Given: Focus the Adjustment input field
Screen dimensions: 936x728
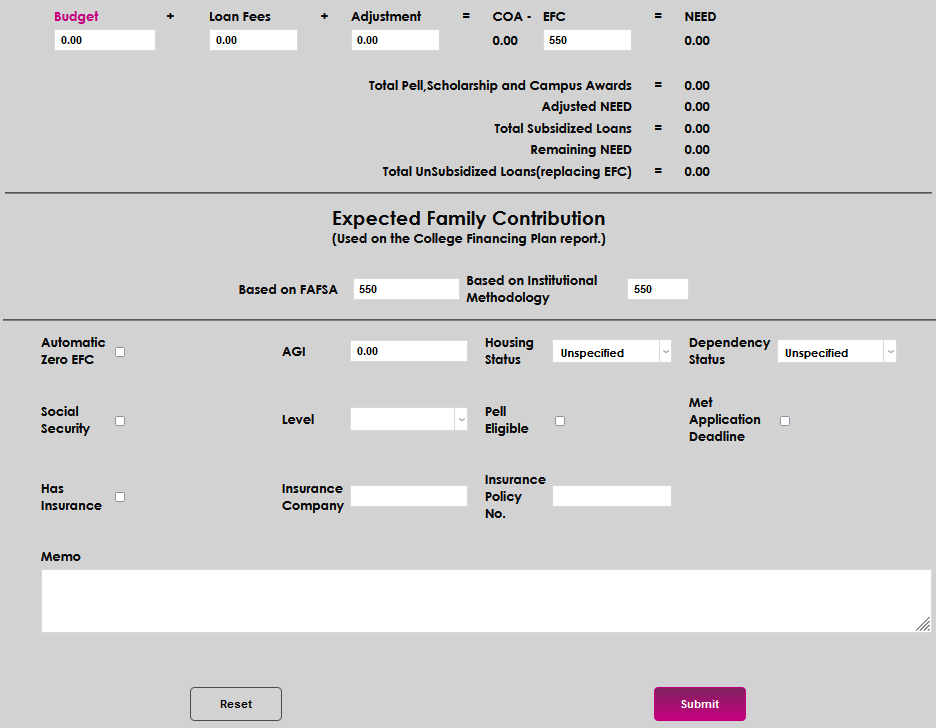Looking at the screenshot, I should point(395,40).
